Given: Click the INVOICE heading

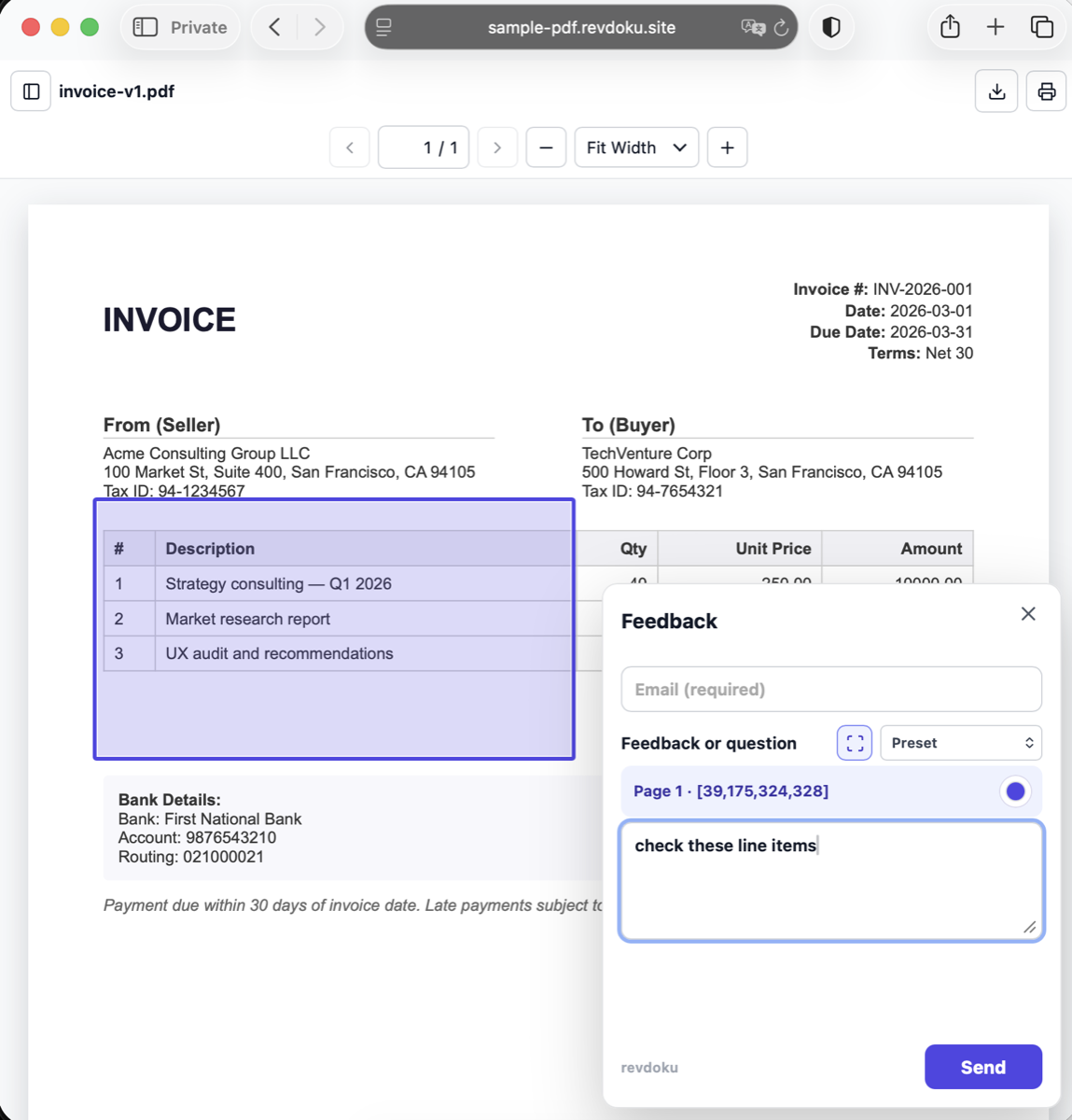Looking at the screenshot, I should coord(170,320).
